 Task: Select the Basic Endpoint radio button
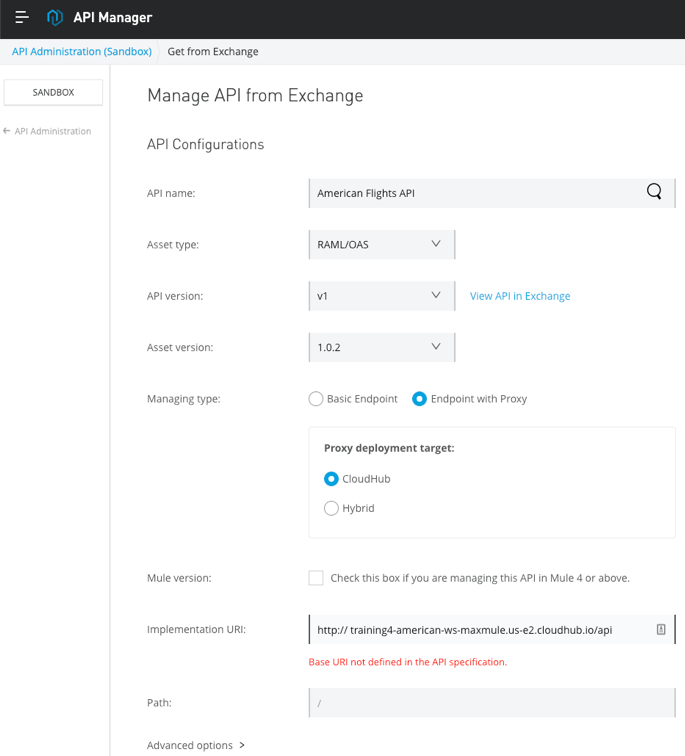[x=316, y=399]
